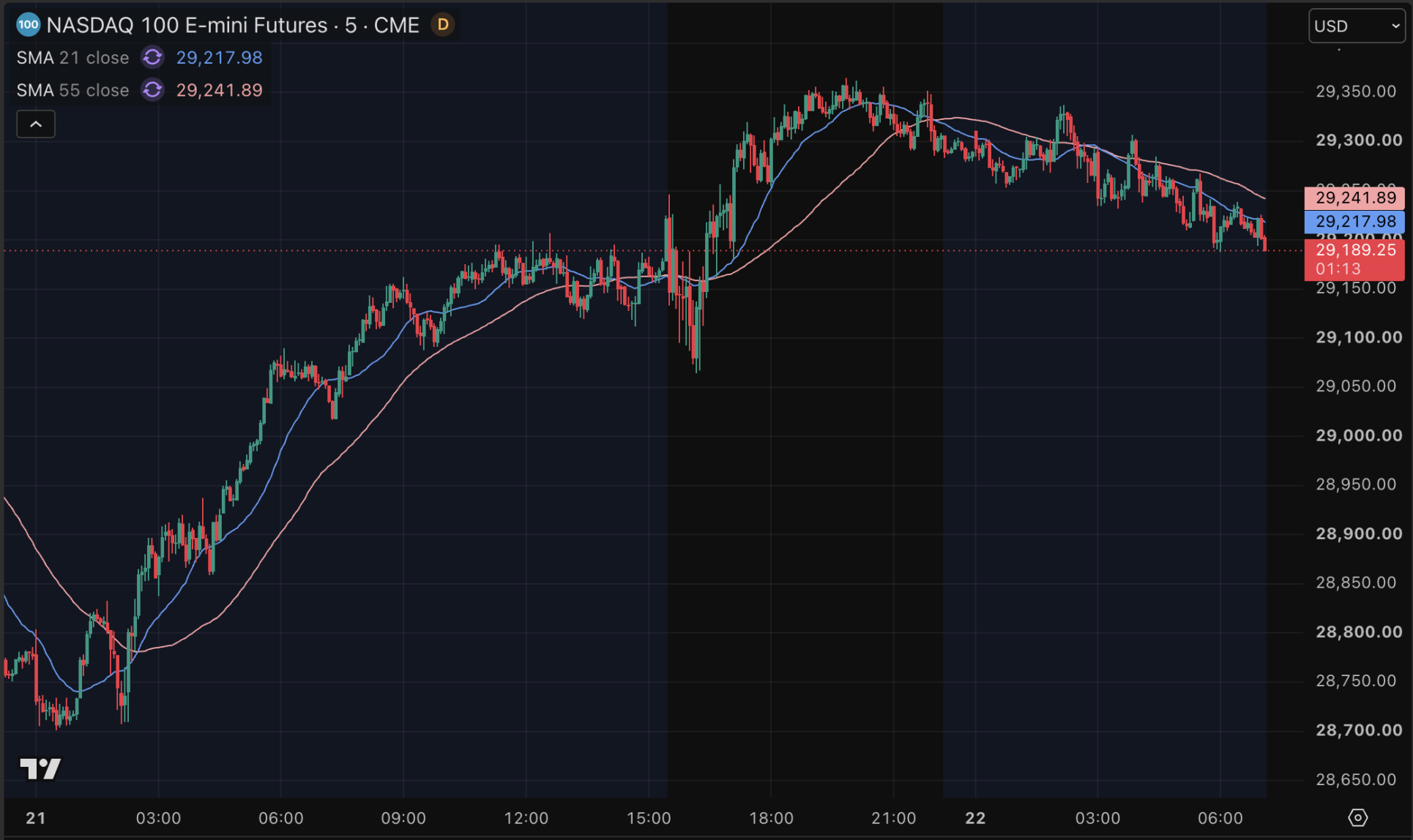Click the 29,100.00 price scale label
This screenshot has height=840, width=1413.
(1359, 337)
